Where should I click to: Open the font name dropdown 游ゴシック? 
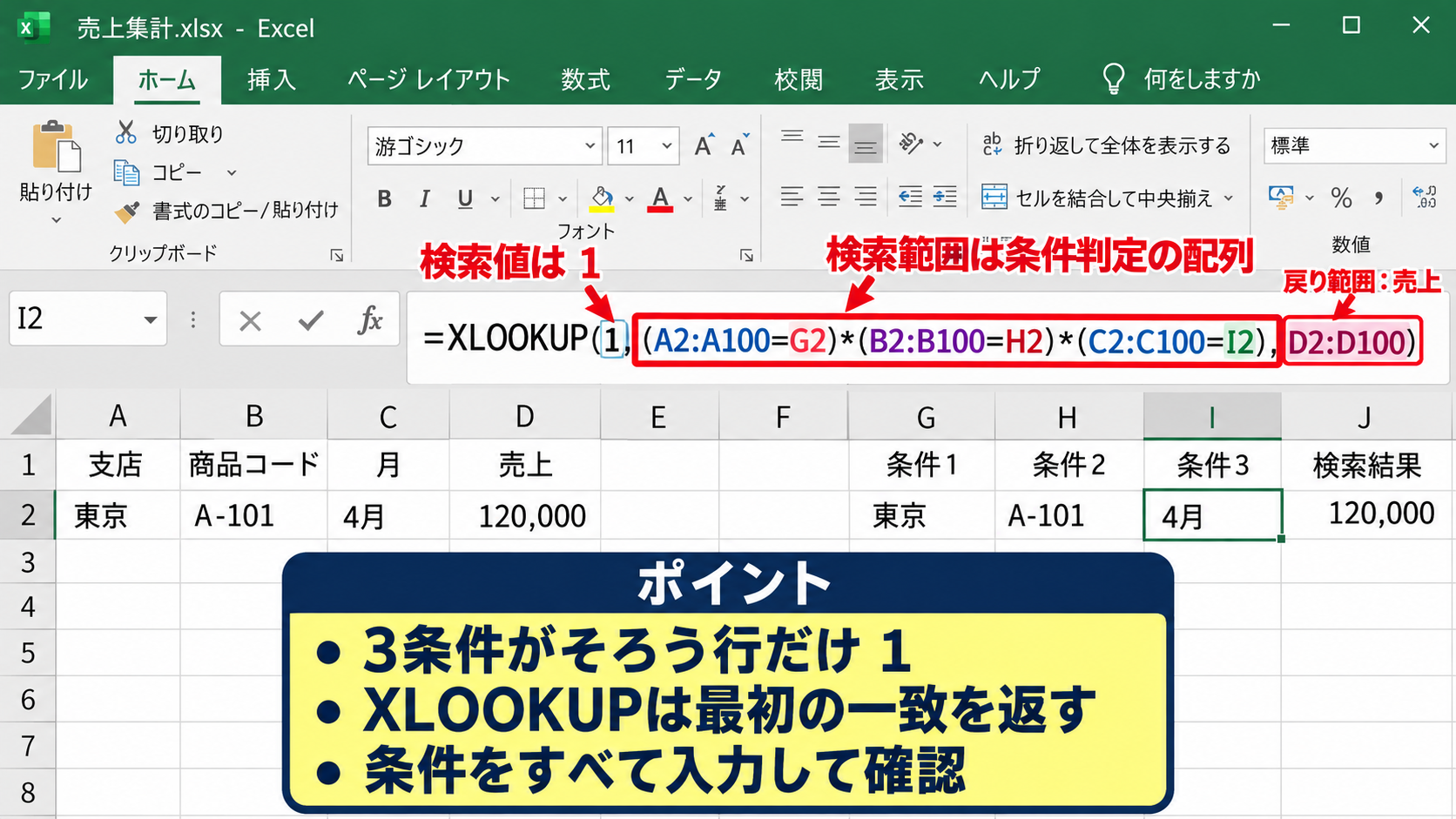point(590,146)
